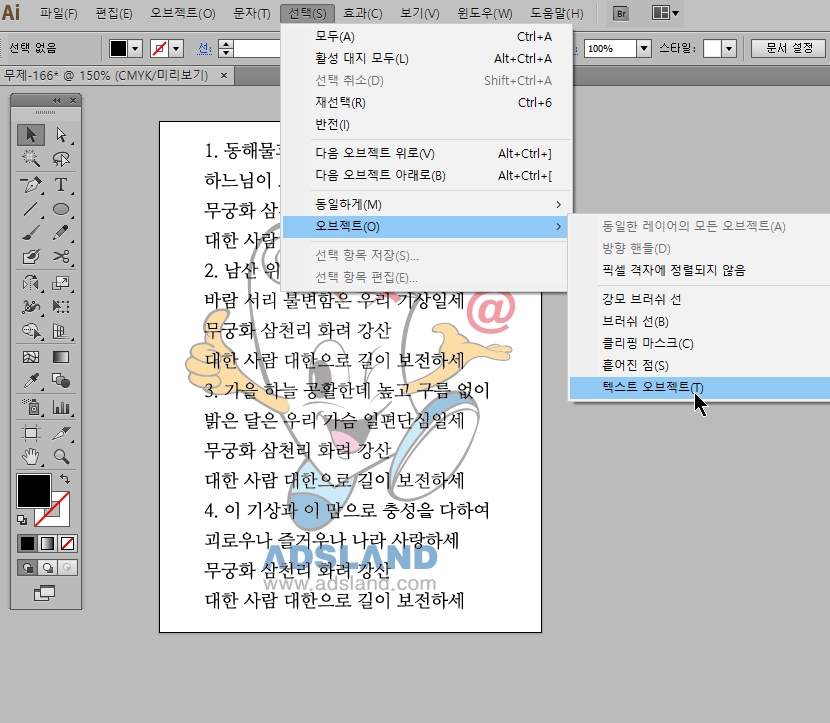Open the fill color dropdown in control bar

(x=136, y=49)
